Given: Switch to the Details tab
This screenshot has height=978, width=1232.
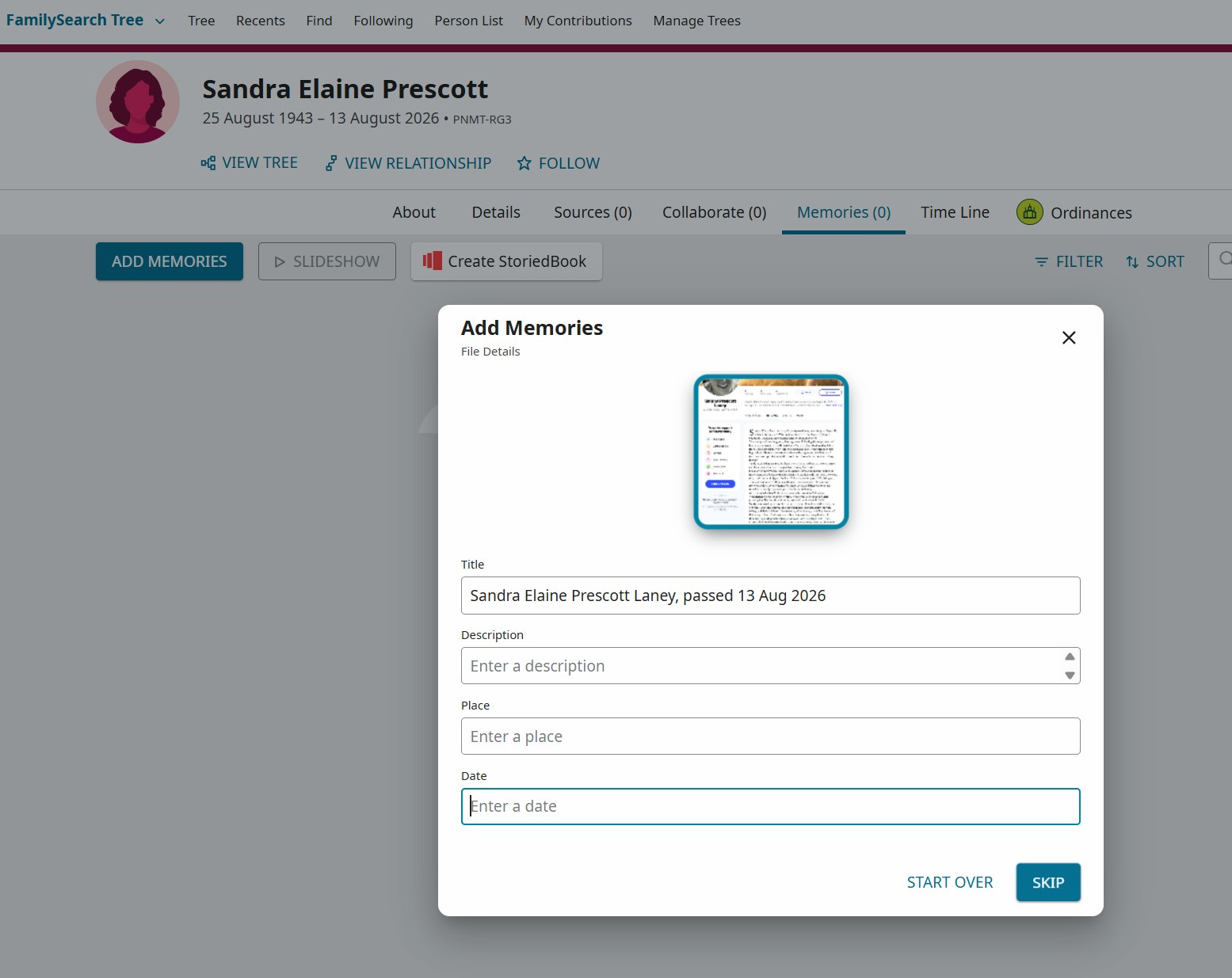Looking at the screenshot, I should click(496, 212).
